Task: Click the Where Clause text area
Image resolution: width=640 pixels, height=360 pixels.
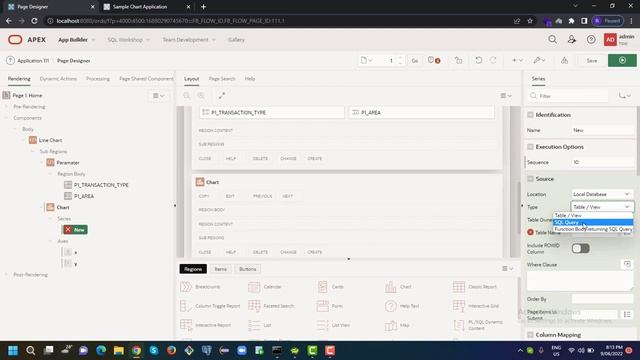Action: (580, 281)
